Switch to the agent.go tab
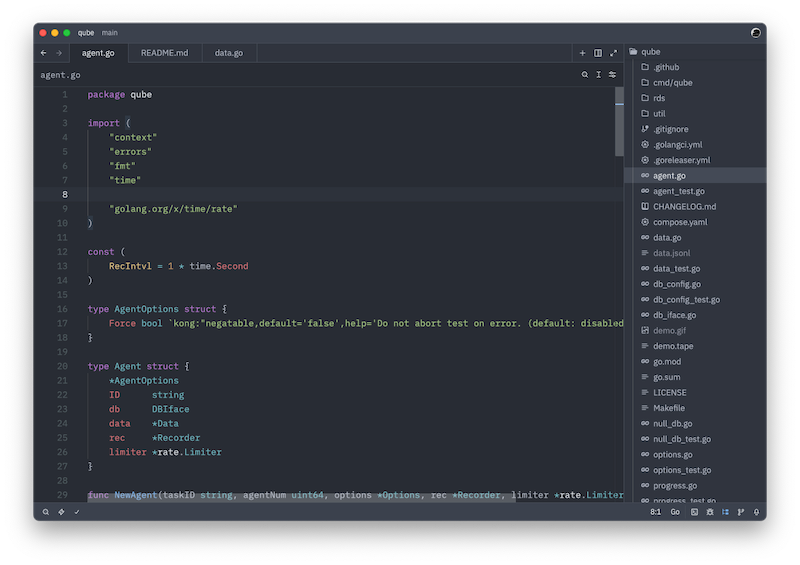800x565 pixels. point(98,53)
